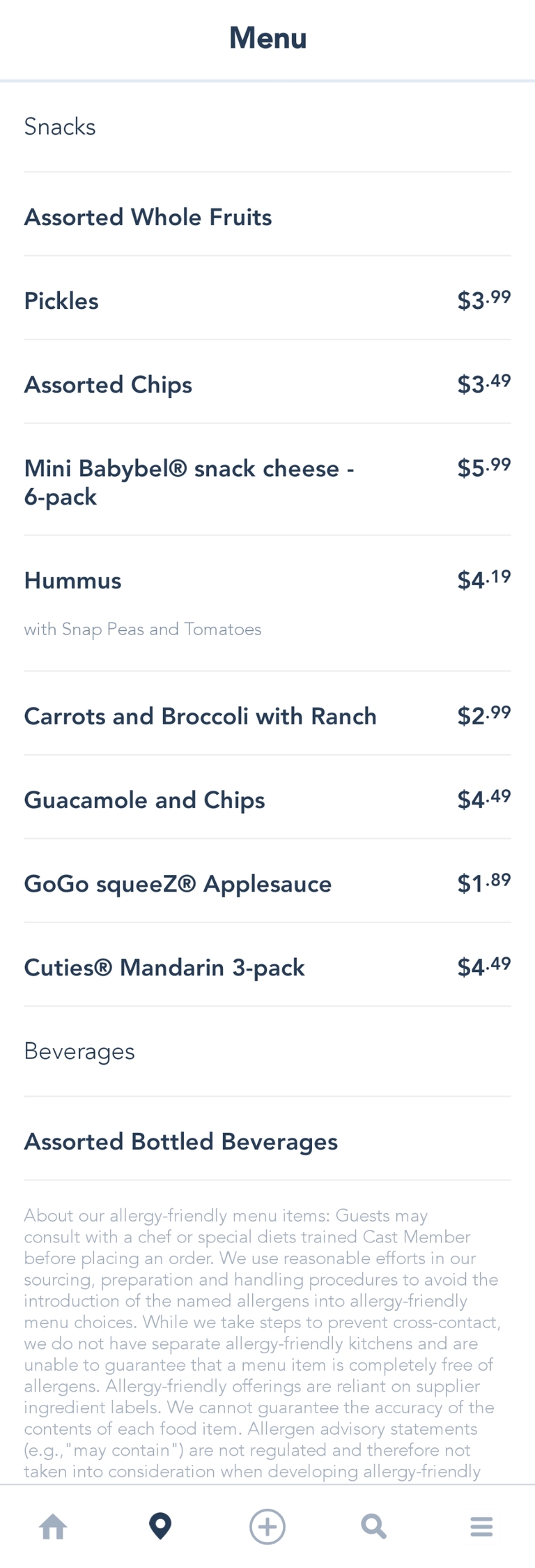The width and height of the screenshot is (535, 1568).
Task: Choose Cuties Mandarin 3-pack
Action: (164, 967)
